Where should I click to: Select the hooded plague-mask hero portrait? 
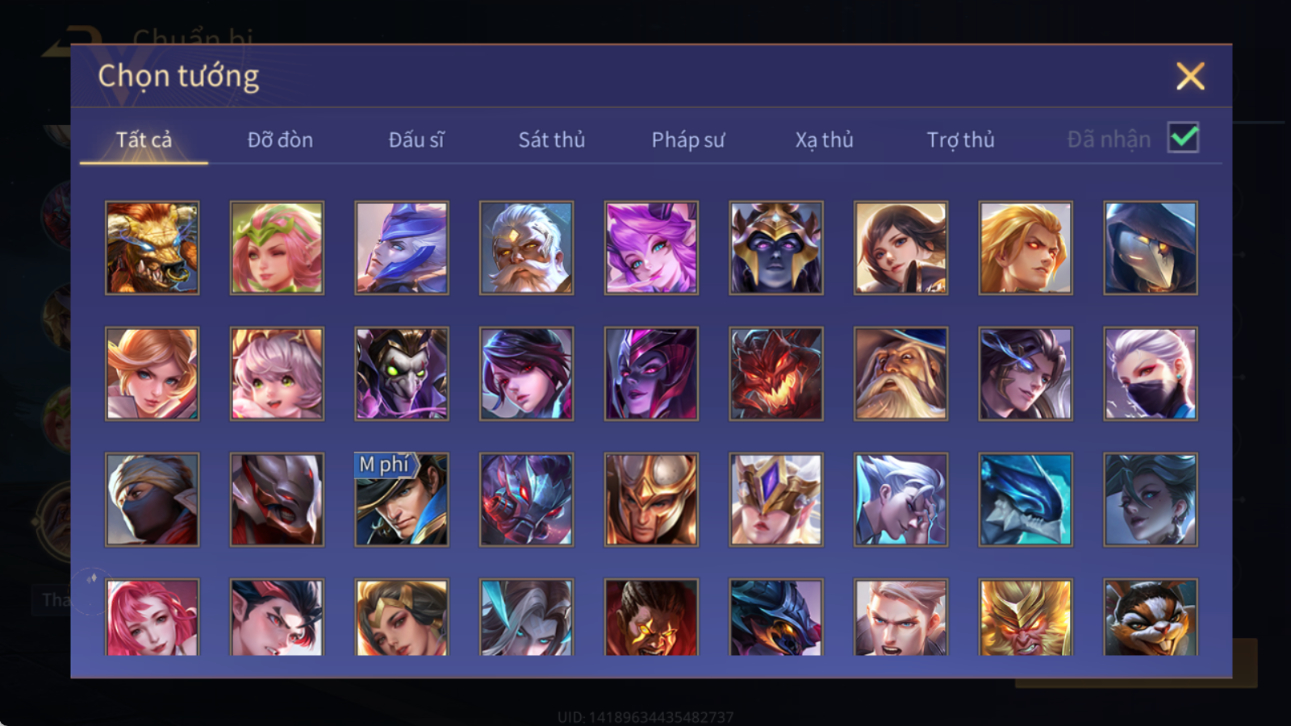coord(1150,248)
